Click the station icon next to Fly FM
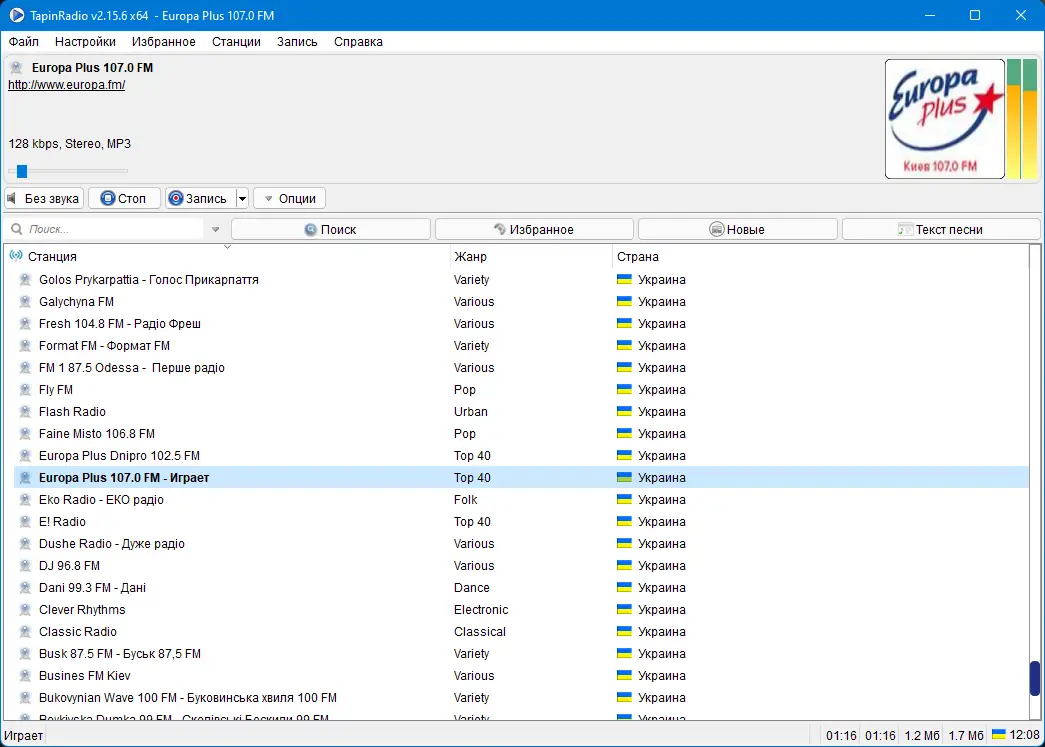The height and width of the screenshot is (747, 1045). click(x=24, y=389)
